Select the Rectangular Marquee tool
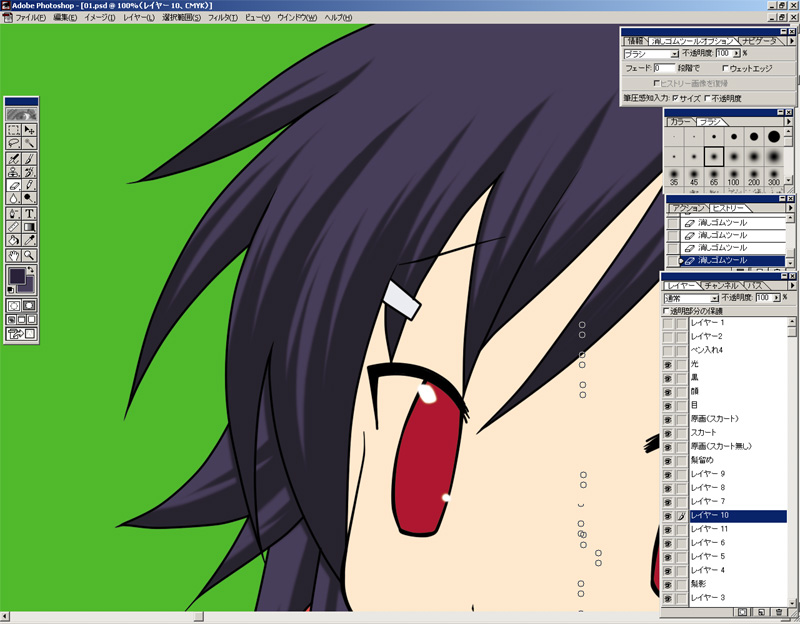 click(14, 130)
